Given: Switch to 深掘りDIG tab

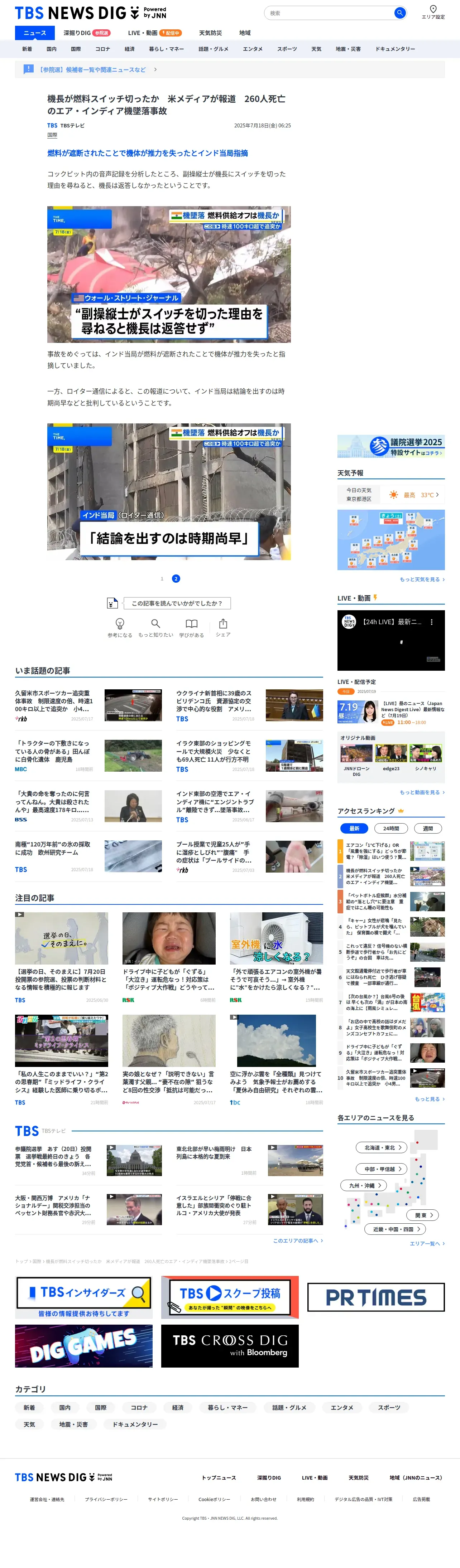Looking at the screenshot, I should click(86, 33).
